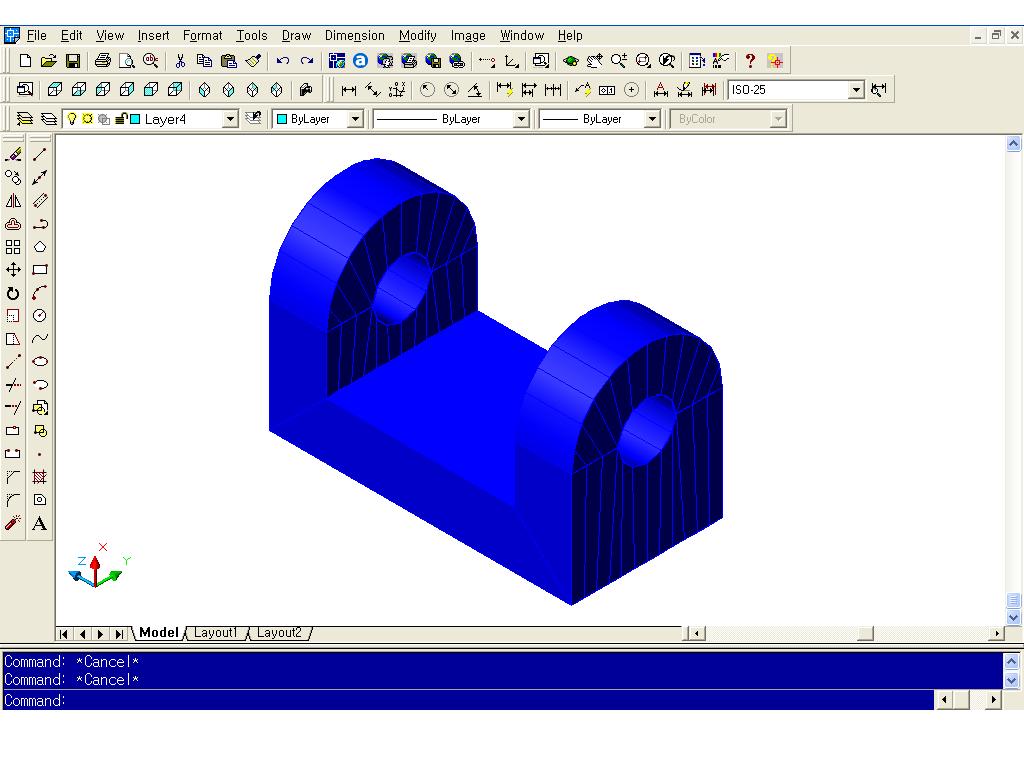Create a new drawing with New icon

[25, 61]
